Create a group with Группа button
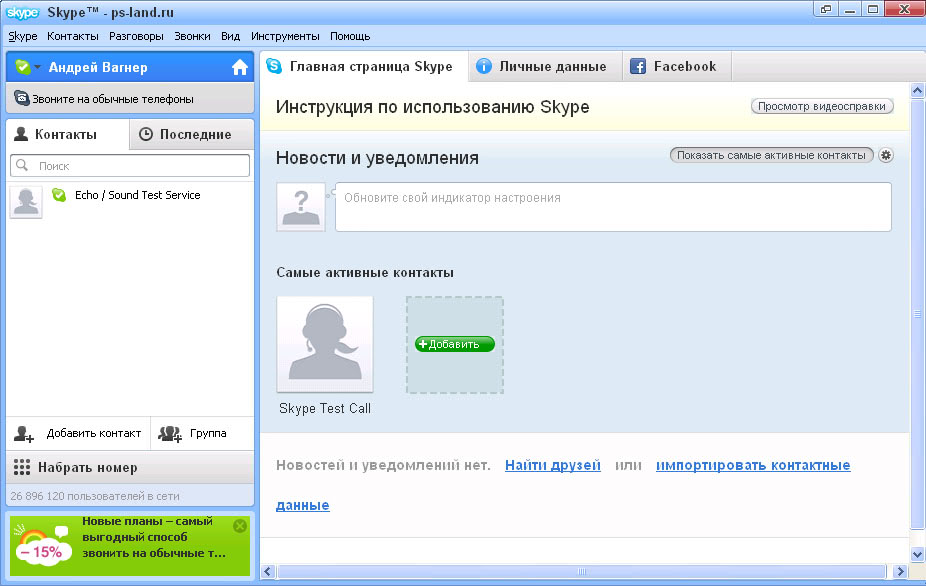The width and height of the screenshot is (926, 586). click(203, 434)
